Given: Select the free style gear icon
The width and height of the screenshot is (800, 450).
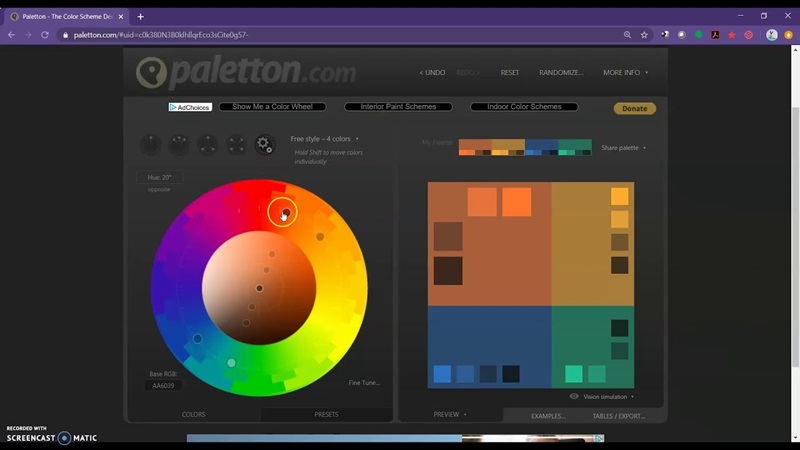Looking at the screenshot, I should (x=264, y=145).
